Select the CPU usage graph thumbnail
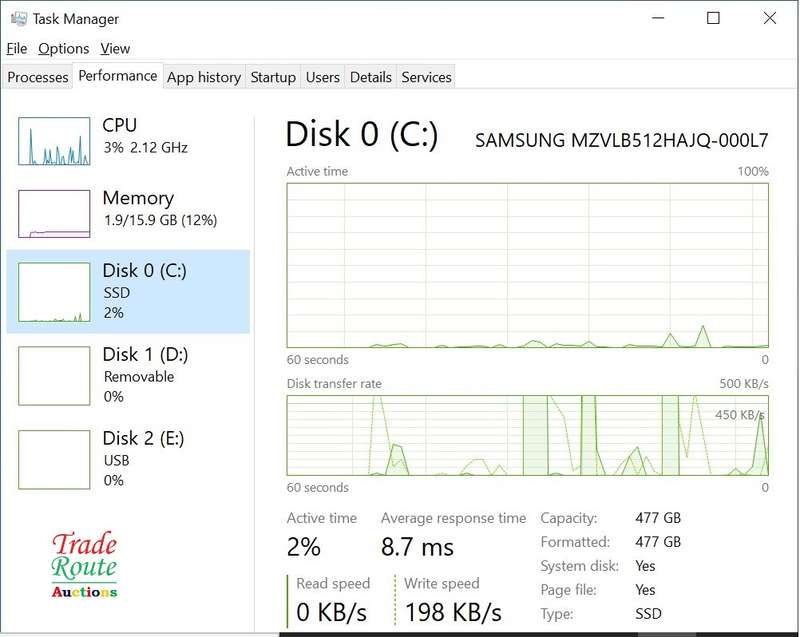800x637 pixels. point(54,141)
